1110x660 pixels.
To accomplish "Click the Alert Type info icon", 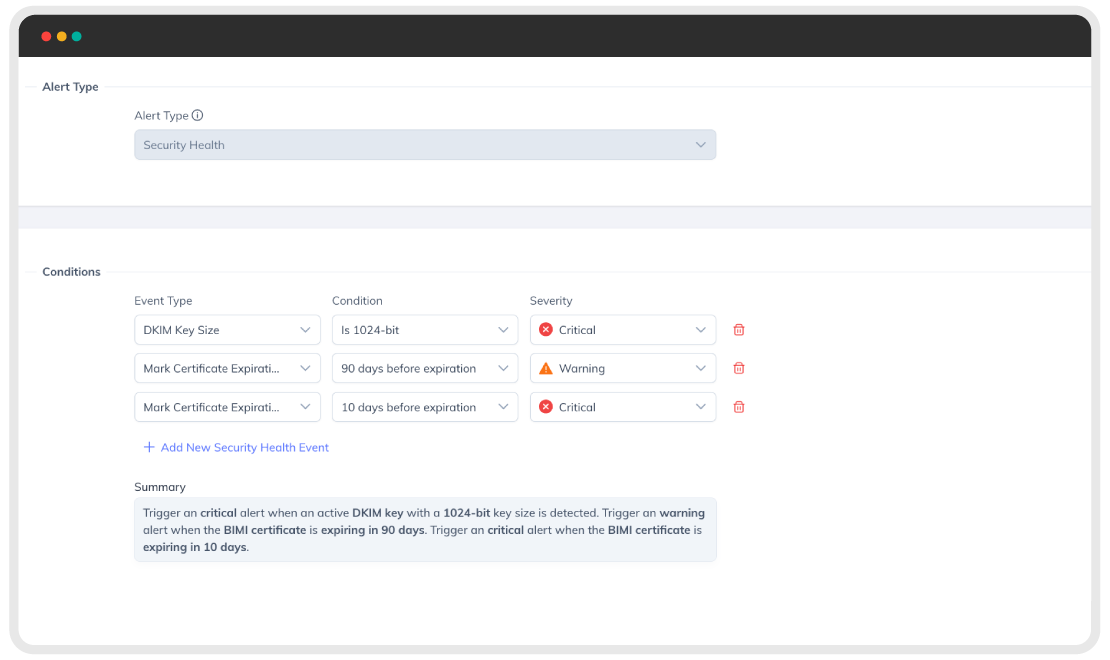I will 198,115.
